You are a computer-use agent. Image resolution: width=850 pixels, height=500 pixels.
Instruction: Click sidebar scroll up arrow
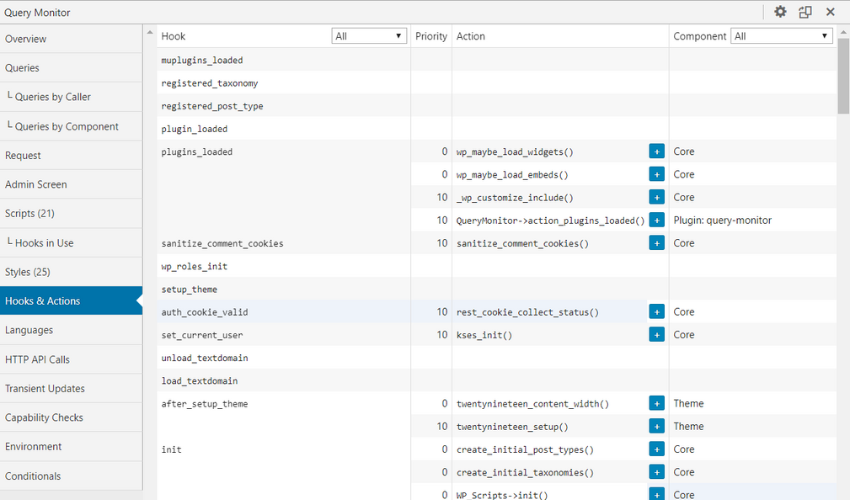tap(150, 33)
